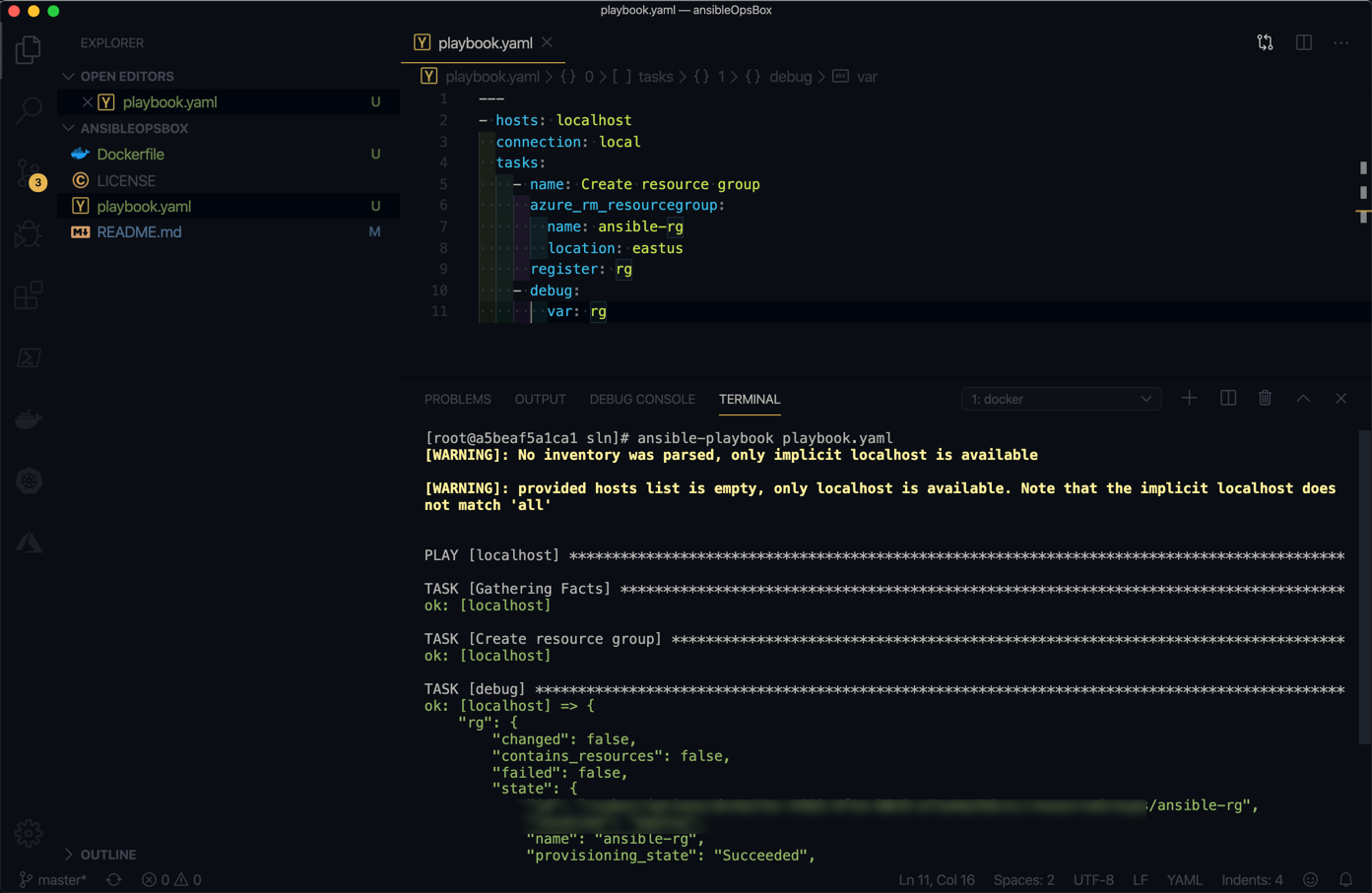1372x893 pixels.
Task: Open the Search view in activity bar
Action: point(29,110)
